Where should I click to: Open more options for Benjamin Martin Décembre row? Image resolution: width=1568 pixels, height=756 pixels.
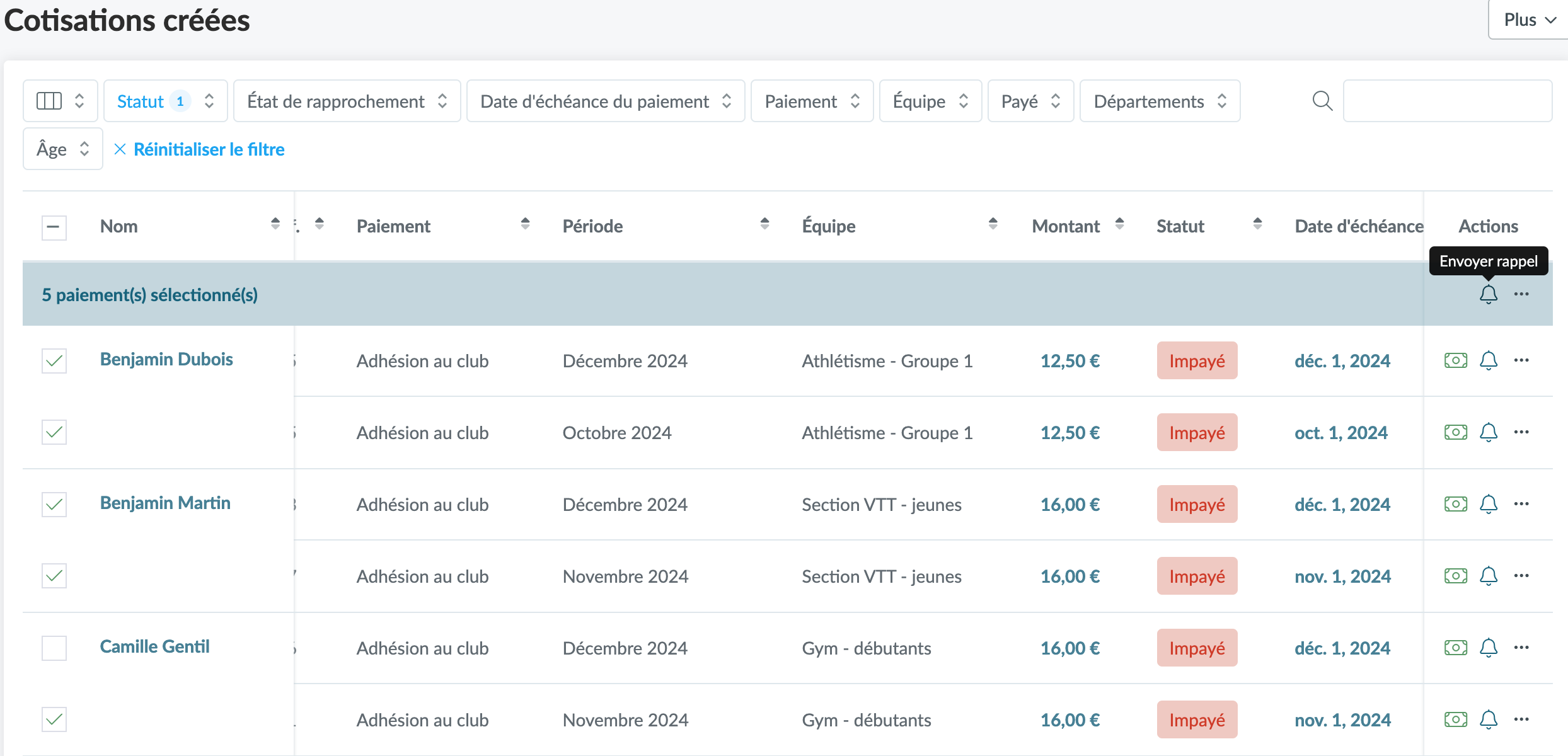tap(1521, 504)
